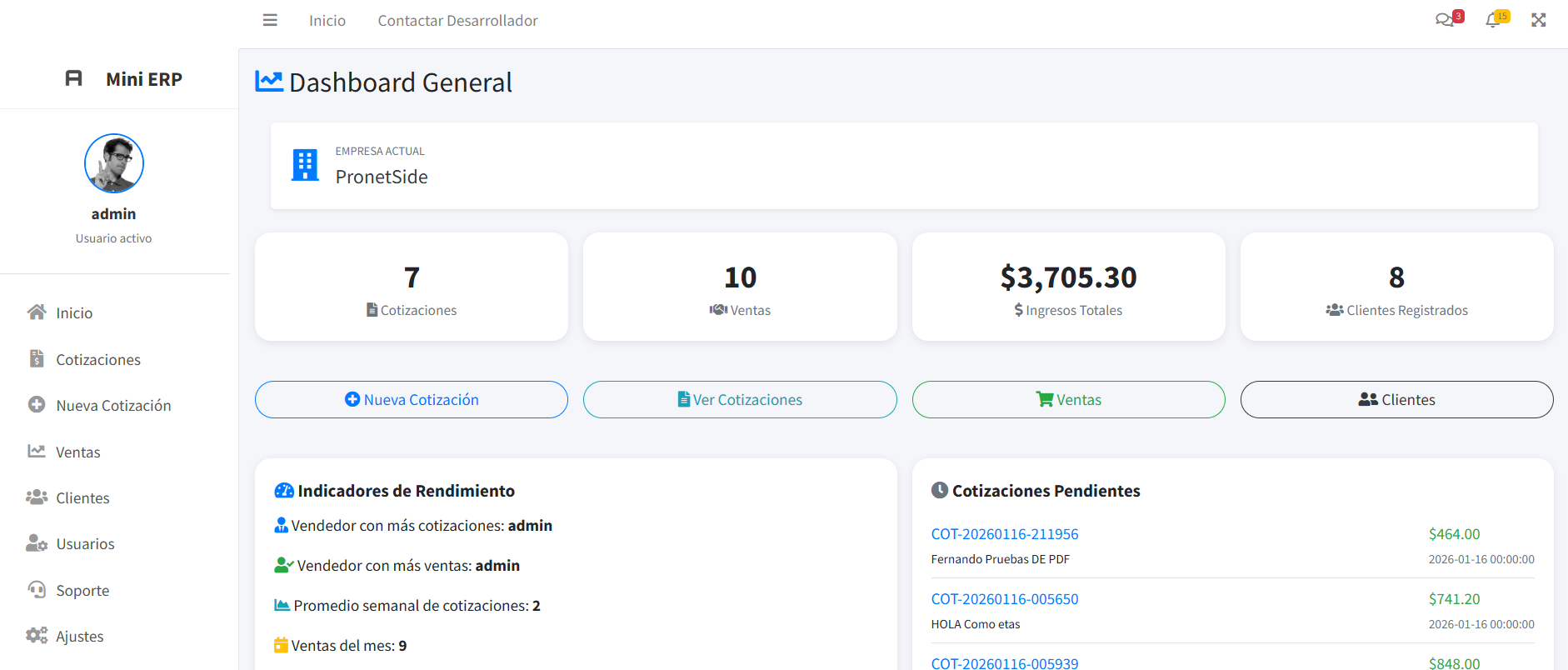Click the HOLA Como etas client text
The width and height of the screenshot is (1568, 670).
click(x=976, y=624)
